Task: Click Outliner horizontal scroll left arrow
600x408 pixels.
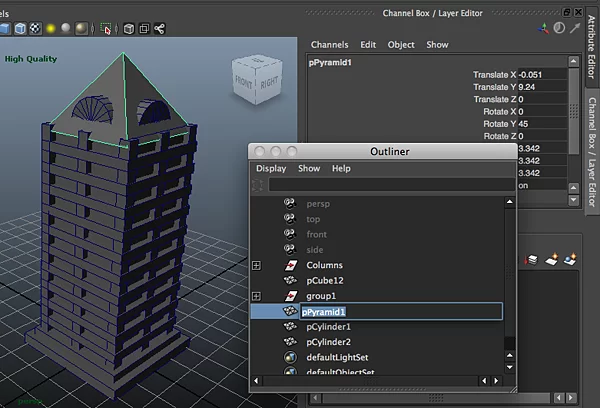Action: pos(256,381)
